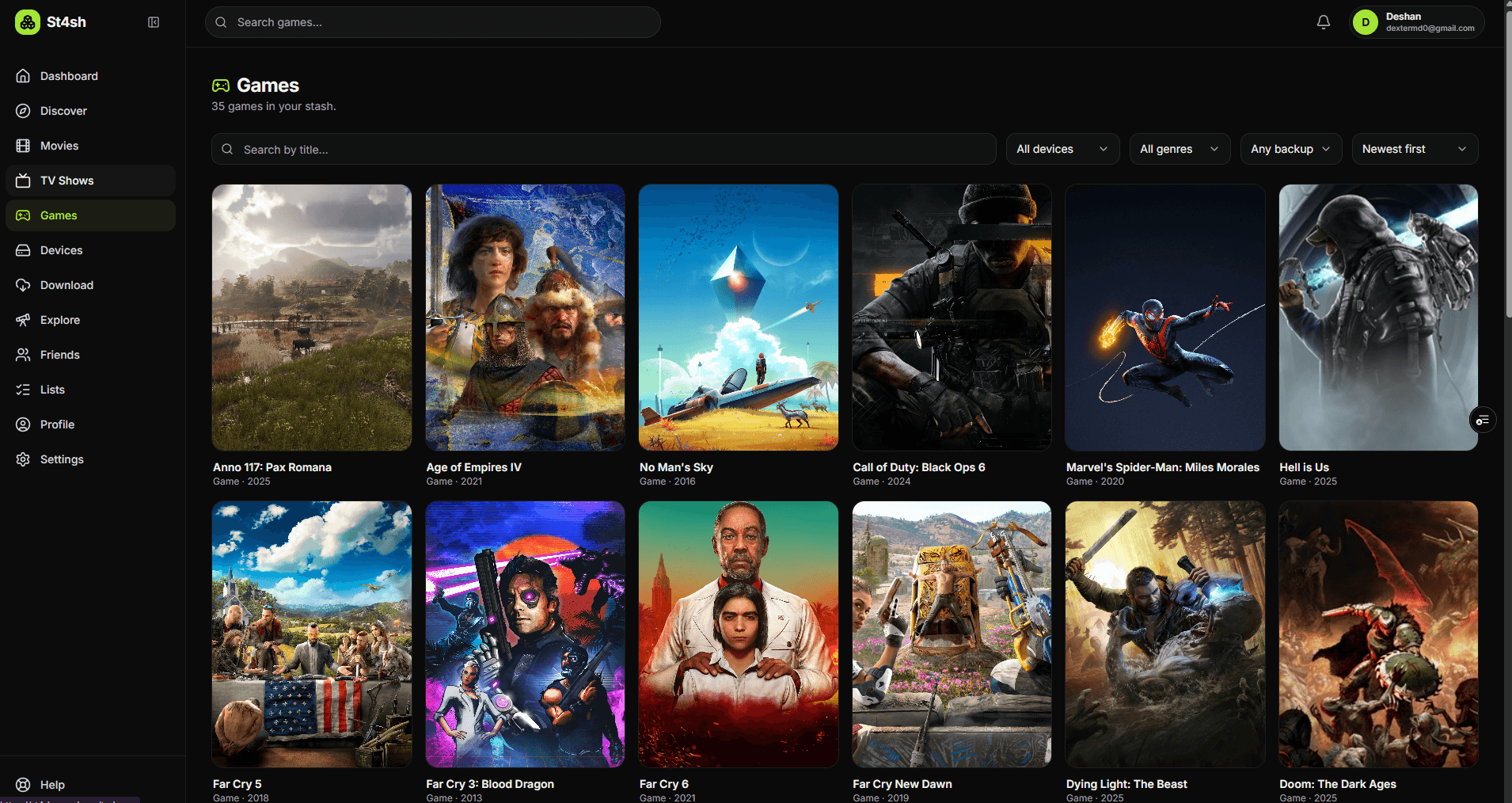Click the Game · 2020 label
This screenshot has width=1512, height=803.
coord(1095,481)
